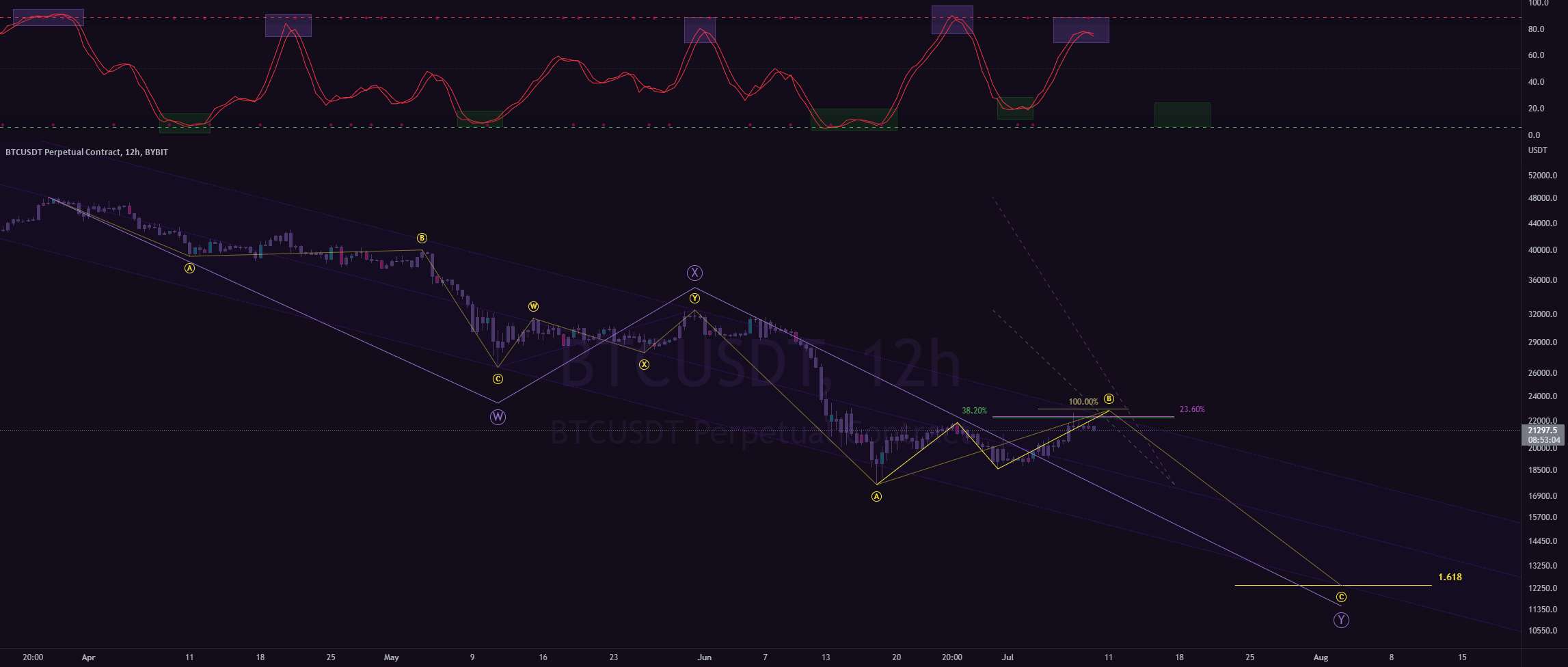
Task: Select the 24000.0 price level
Action: point(1541,396)
